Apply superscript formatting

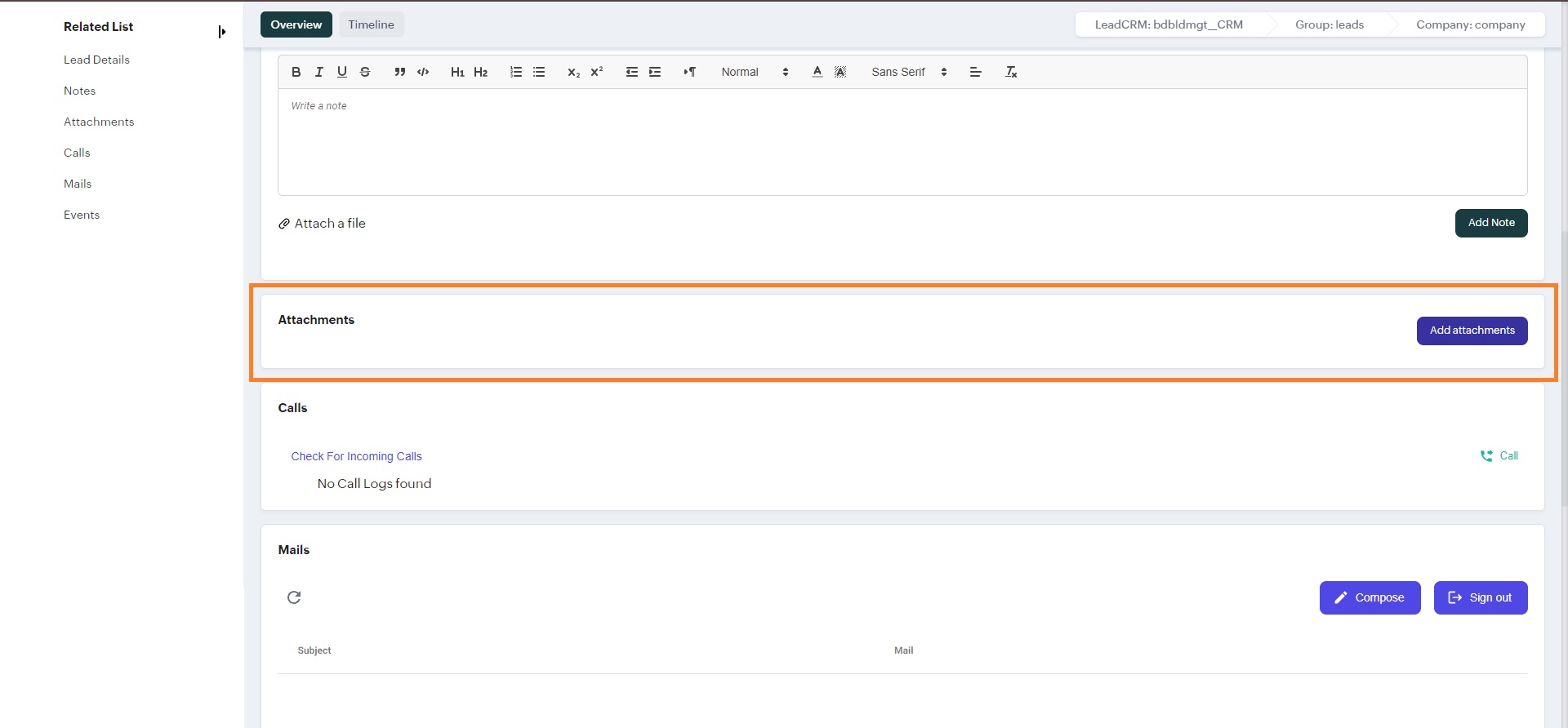(597, 72)
